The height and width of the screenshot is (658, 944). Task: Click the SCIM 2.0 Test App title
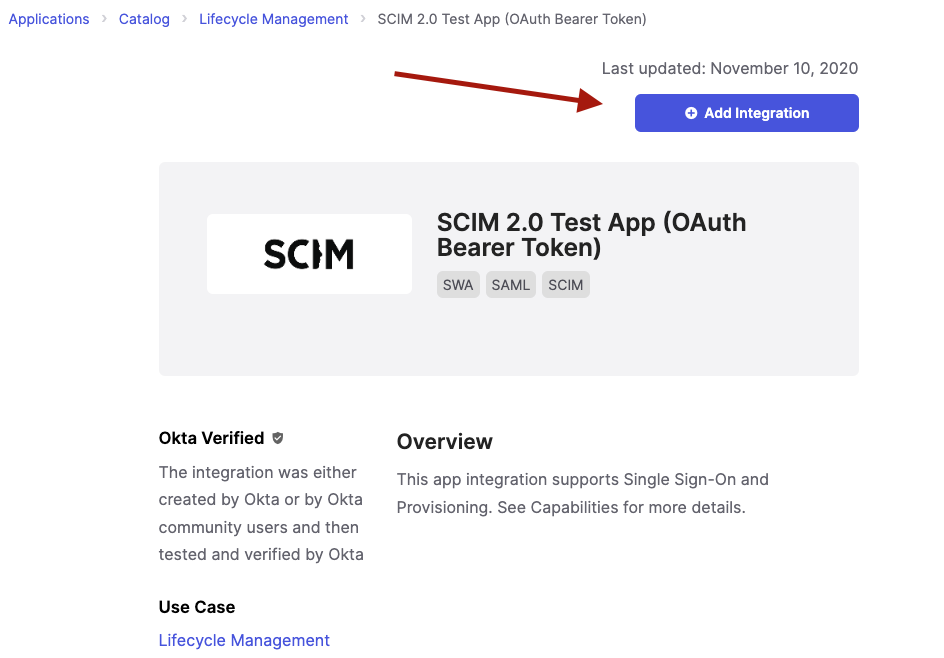pos(590,234)
